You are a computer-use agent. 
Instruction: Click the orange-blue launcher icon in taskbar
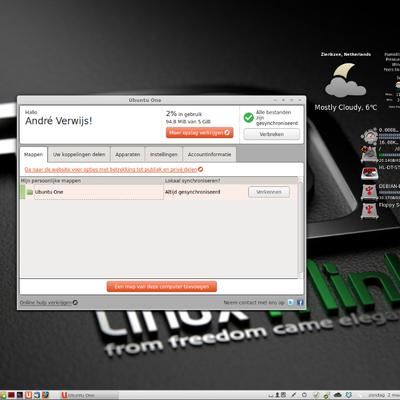coord(45,395)
